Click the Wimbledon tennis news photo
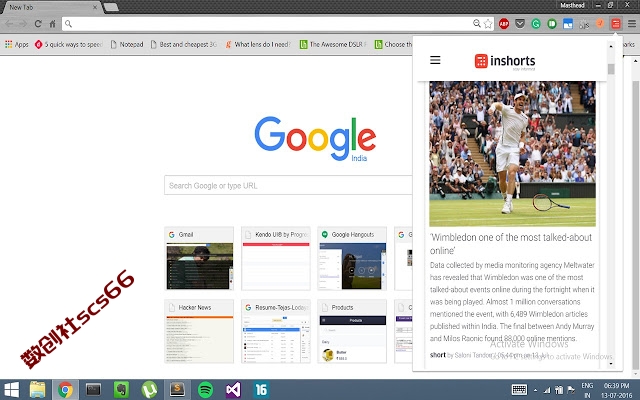The height and width of the screenshot is (400, 640). [512, 154]
